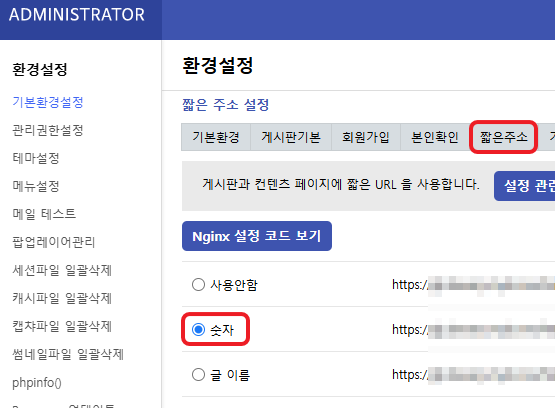Click the Nginx 설정 코드 보기 button
Viewport: 555px width, 408px height.
(x=257, y=236)
